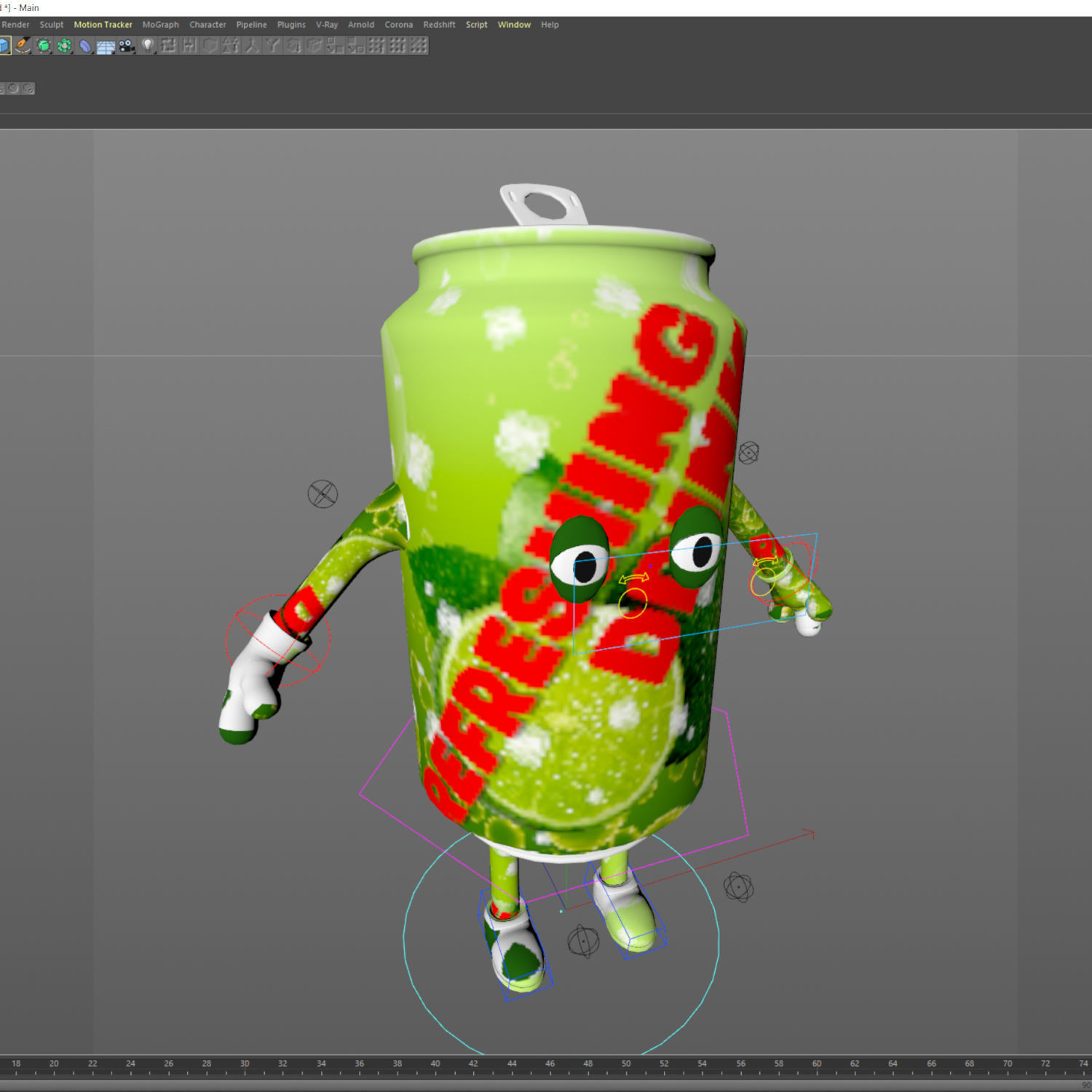1092x1092 pixels.
Task: Add a Light with light bulb icon
Action: coord(149,46)
